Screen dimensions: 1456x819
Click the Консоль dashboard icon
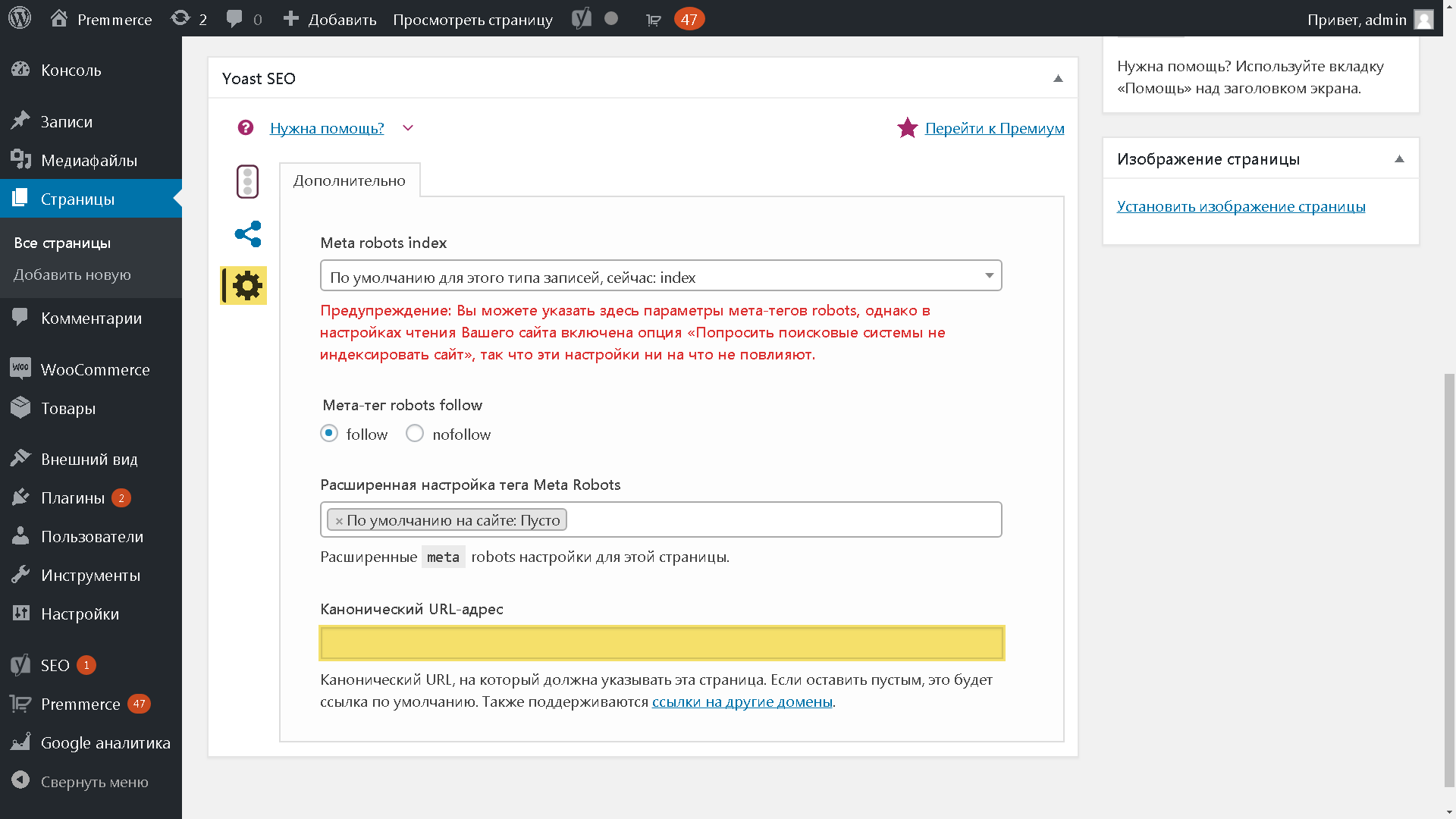[x=20, y=70]
